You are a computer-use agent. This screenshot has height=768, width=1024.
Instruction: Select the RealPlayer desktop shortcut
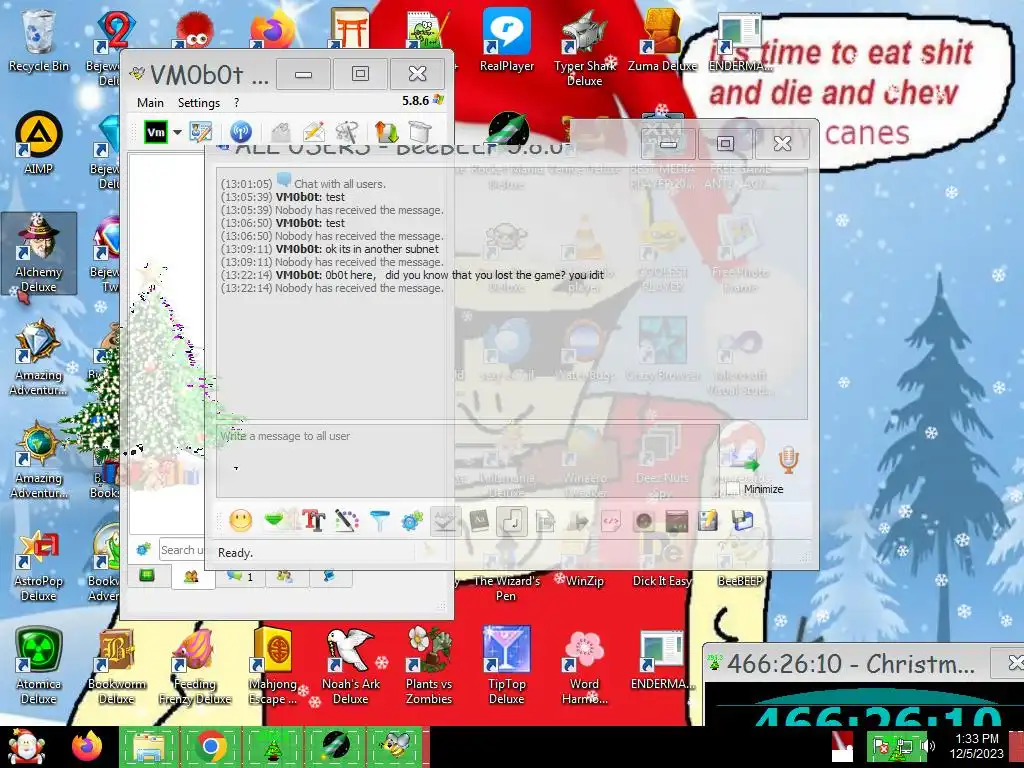[x=507, y=40]
